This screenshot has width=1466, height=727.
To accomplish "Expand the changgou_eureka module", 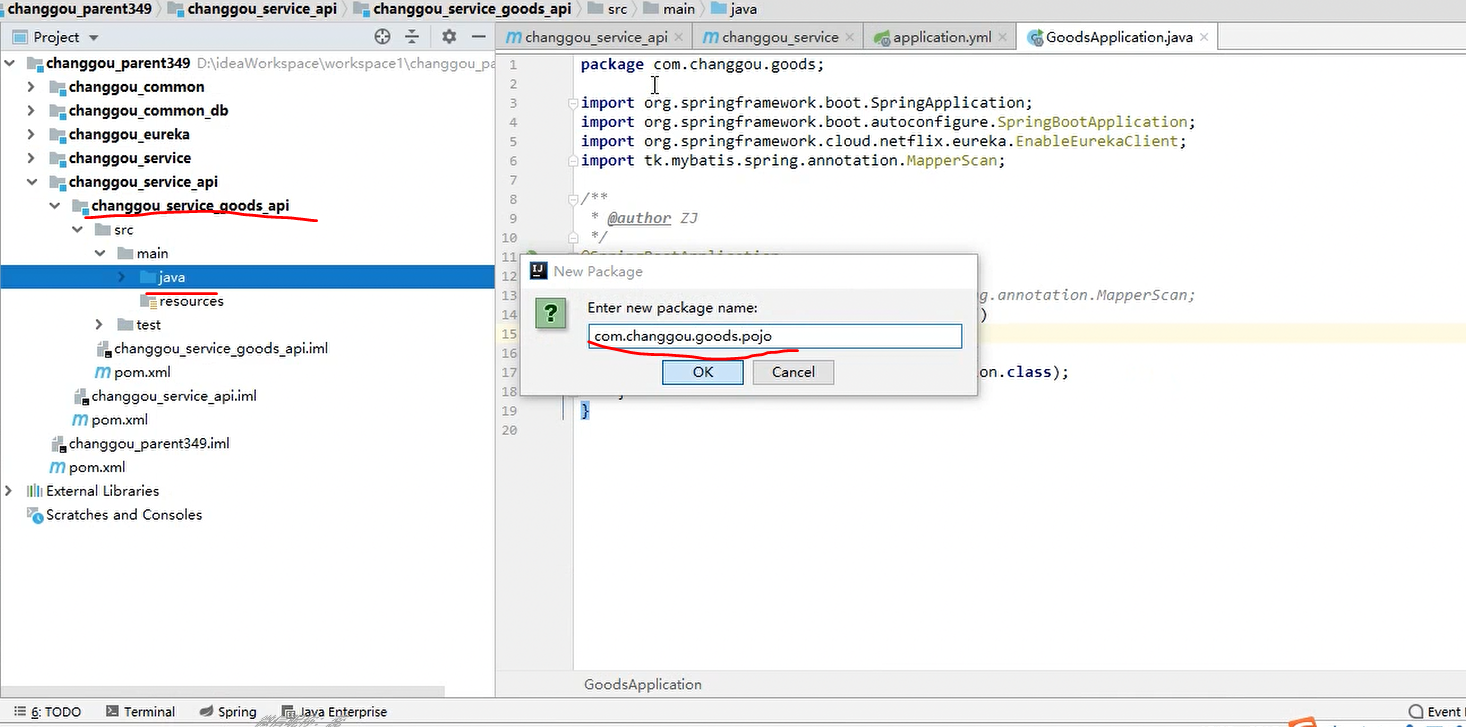I will 31,134.
